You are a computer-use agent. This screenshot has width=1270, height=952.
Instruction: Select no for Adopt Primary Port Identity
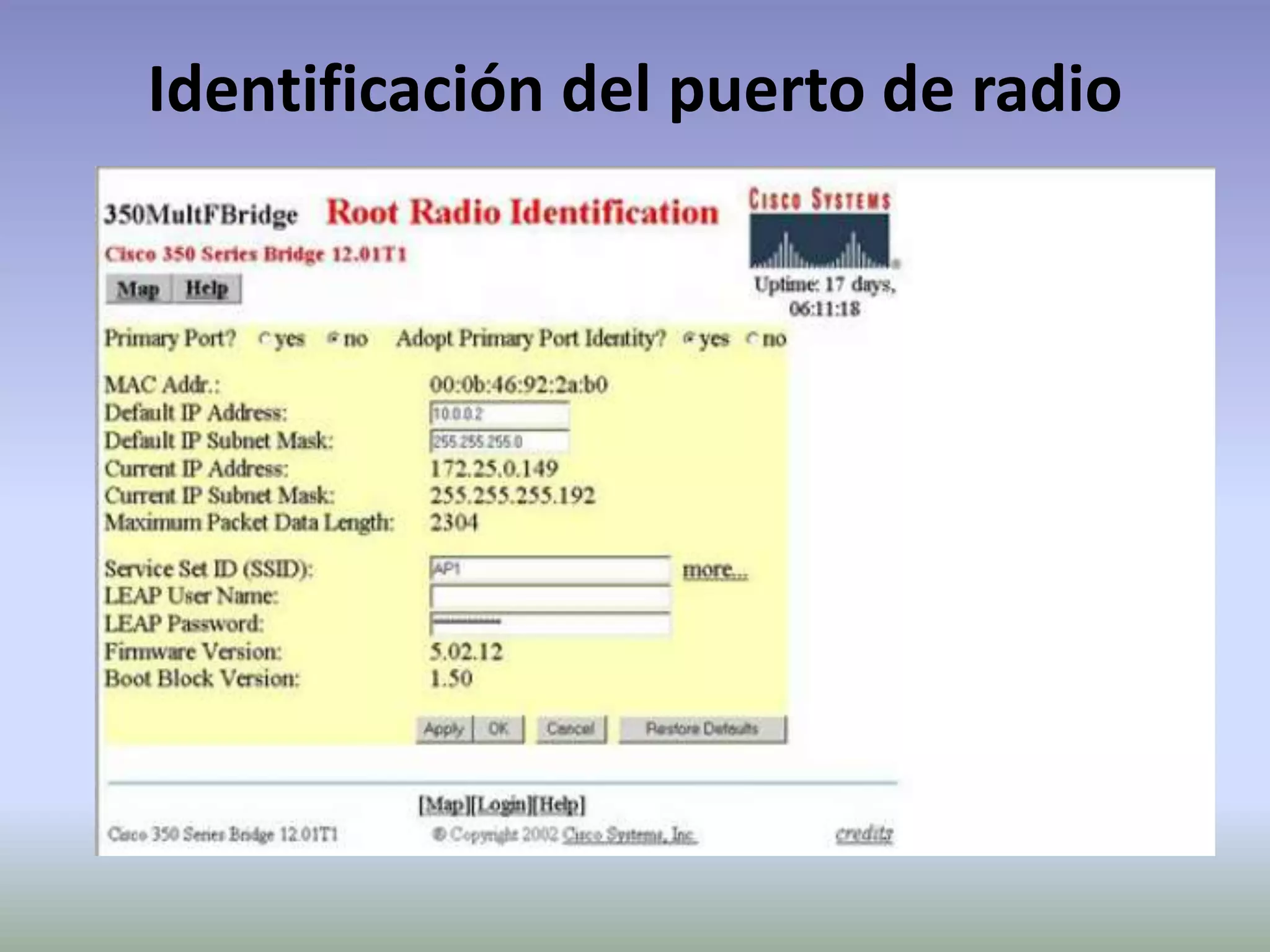(752, 338)
